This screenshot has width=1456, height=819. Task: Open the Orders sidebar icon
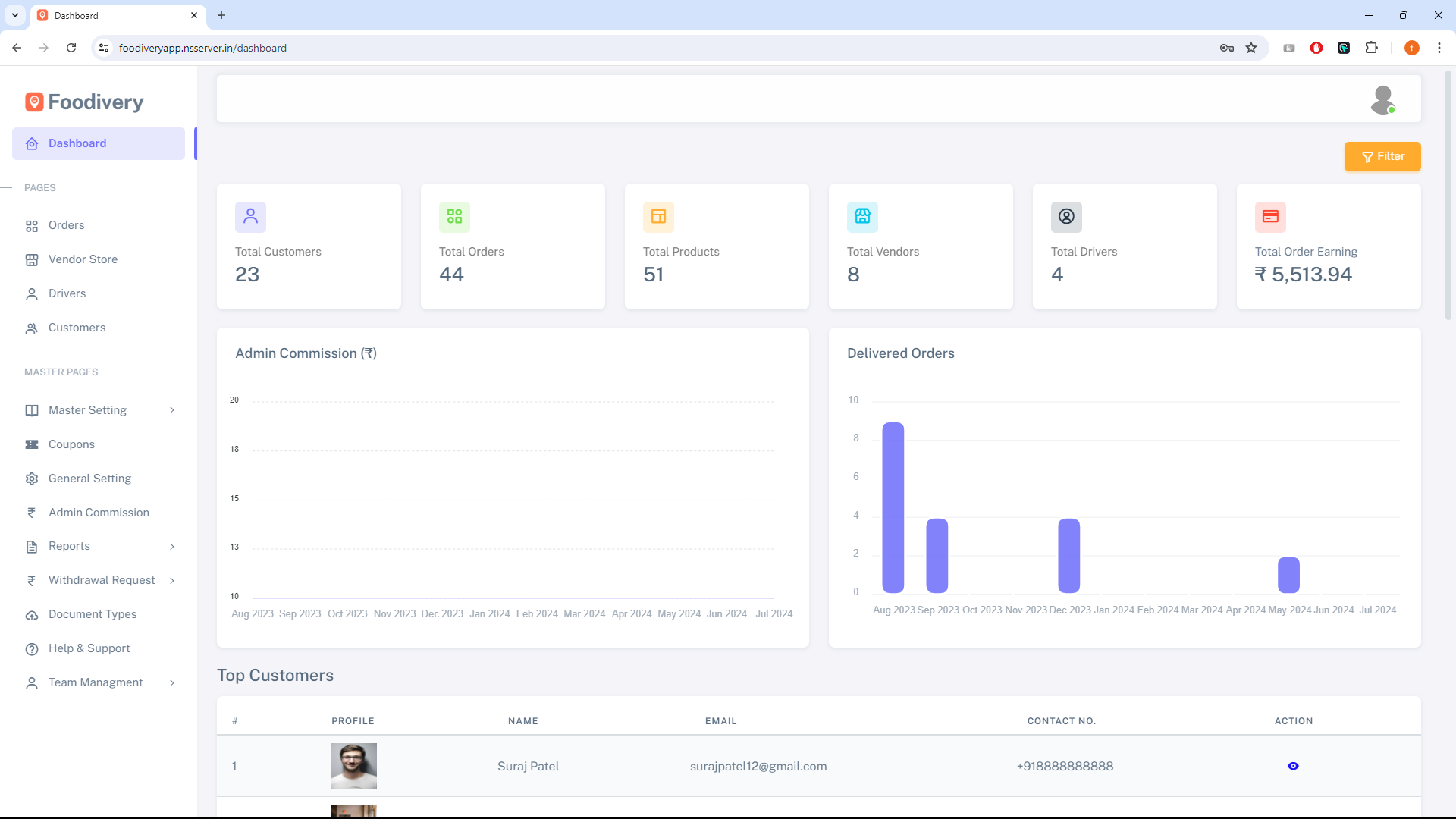tap(31, 225)
